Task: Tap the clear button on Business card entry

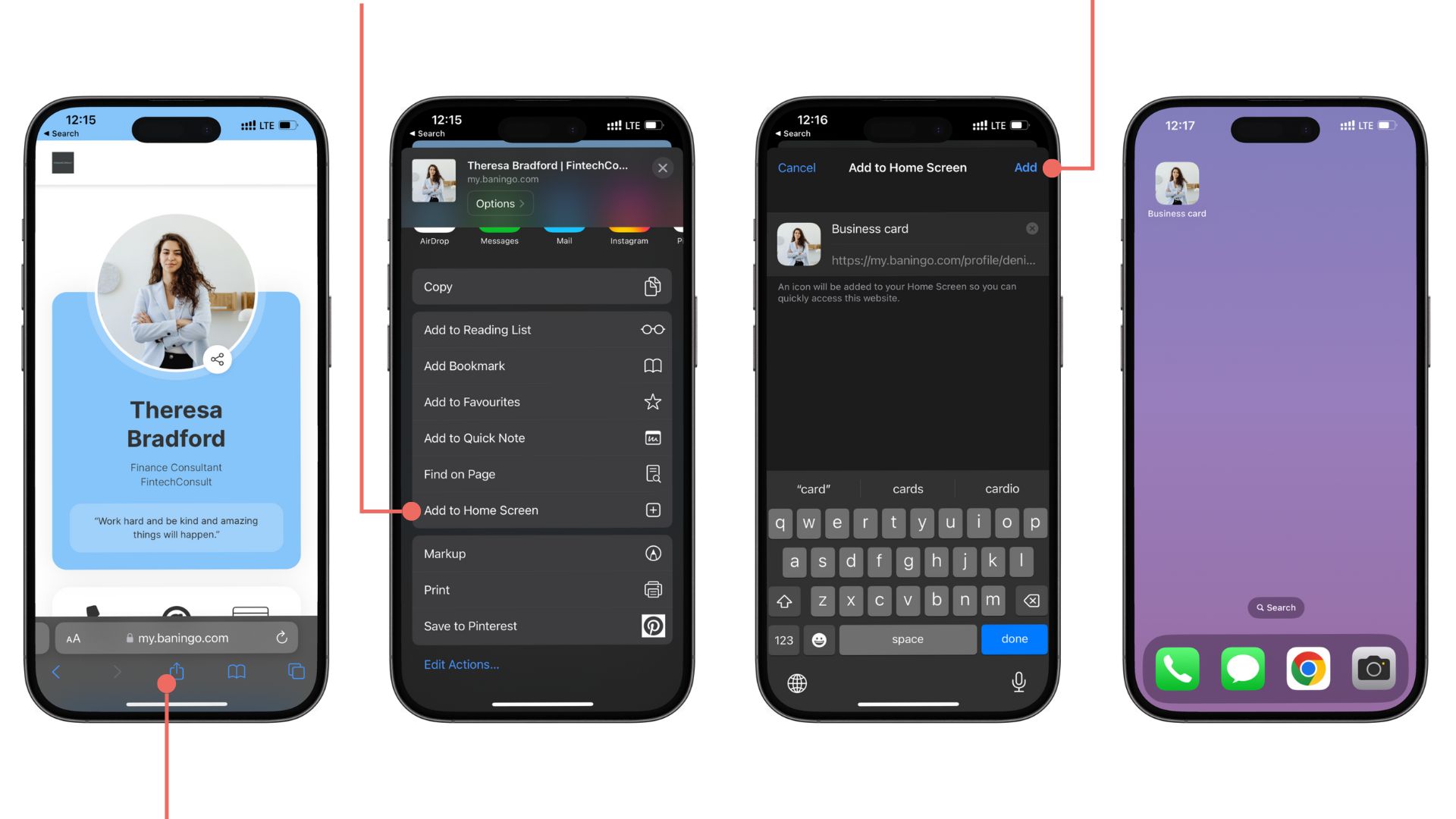Action: tap(1033, 229)
